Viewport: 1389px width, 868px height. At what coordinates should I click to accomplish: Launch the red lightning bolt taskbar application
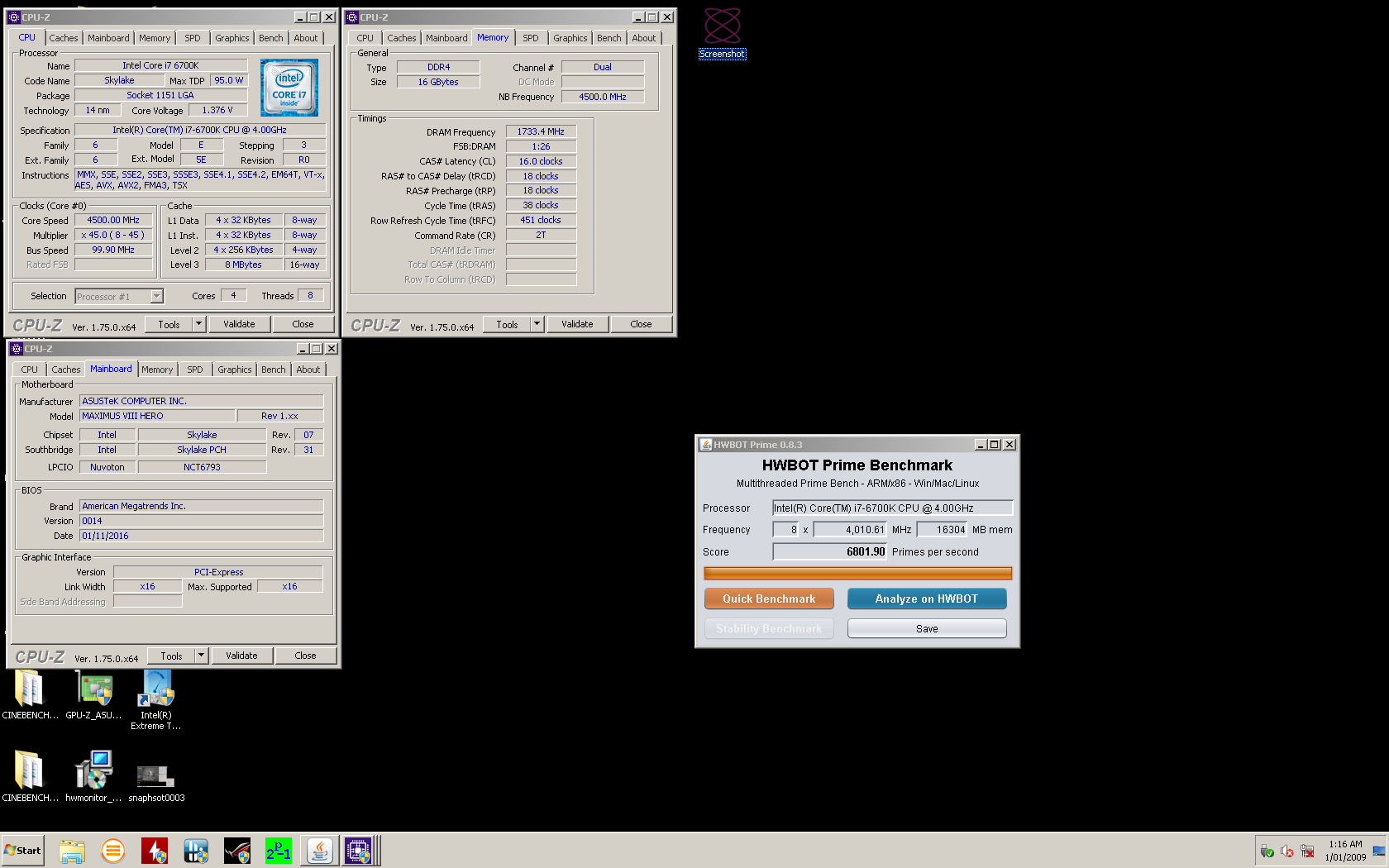tap(155, 851)
